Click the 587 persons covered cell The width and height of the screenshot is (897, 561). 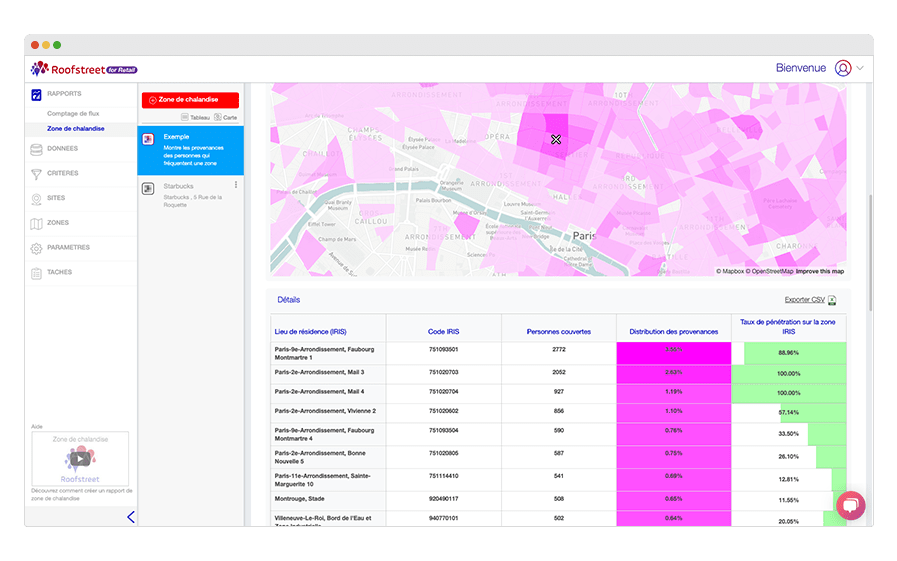[x=559, y=453]
